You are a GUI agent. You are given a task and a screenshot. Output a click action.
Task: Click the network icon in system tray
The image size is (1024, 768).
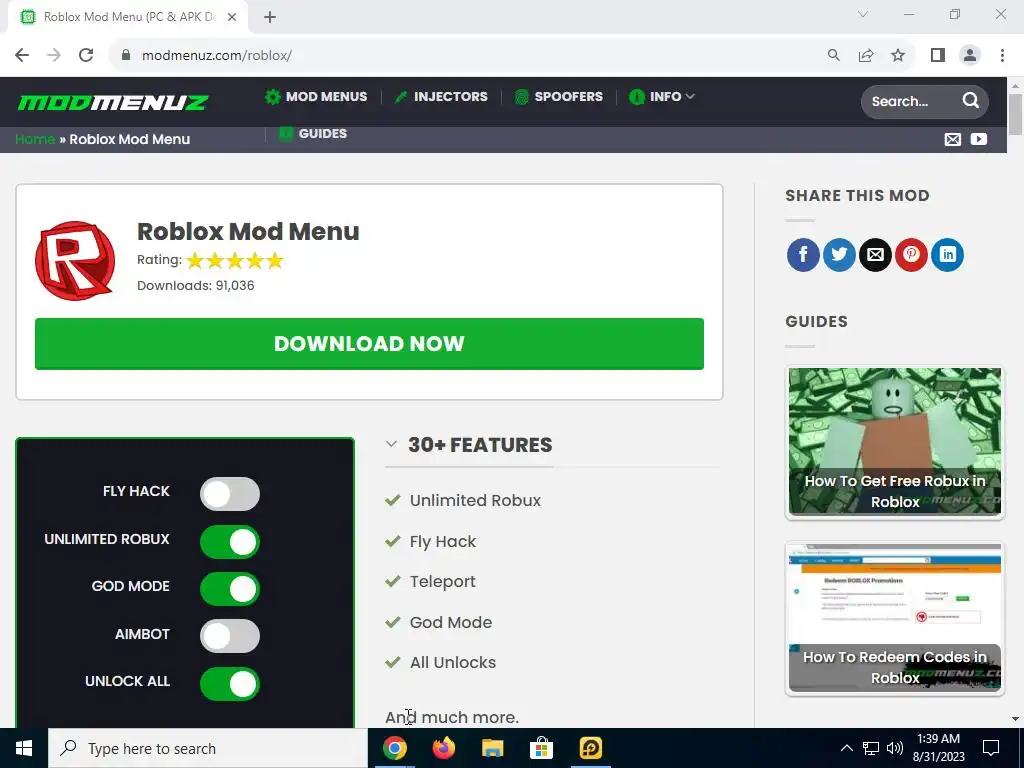(x=871, y=748)
